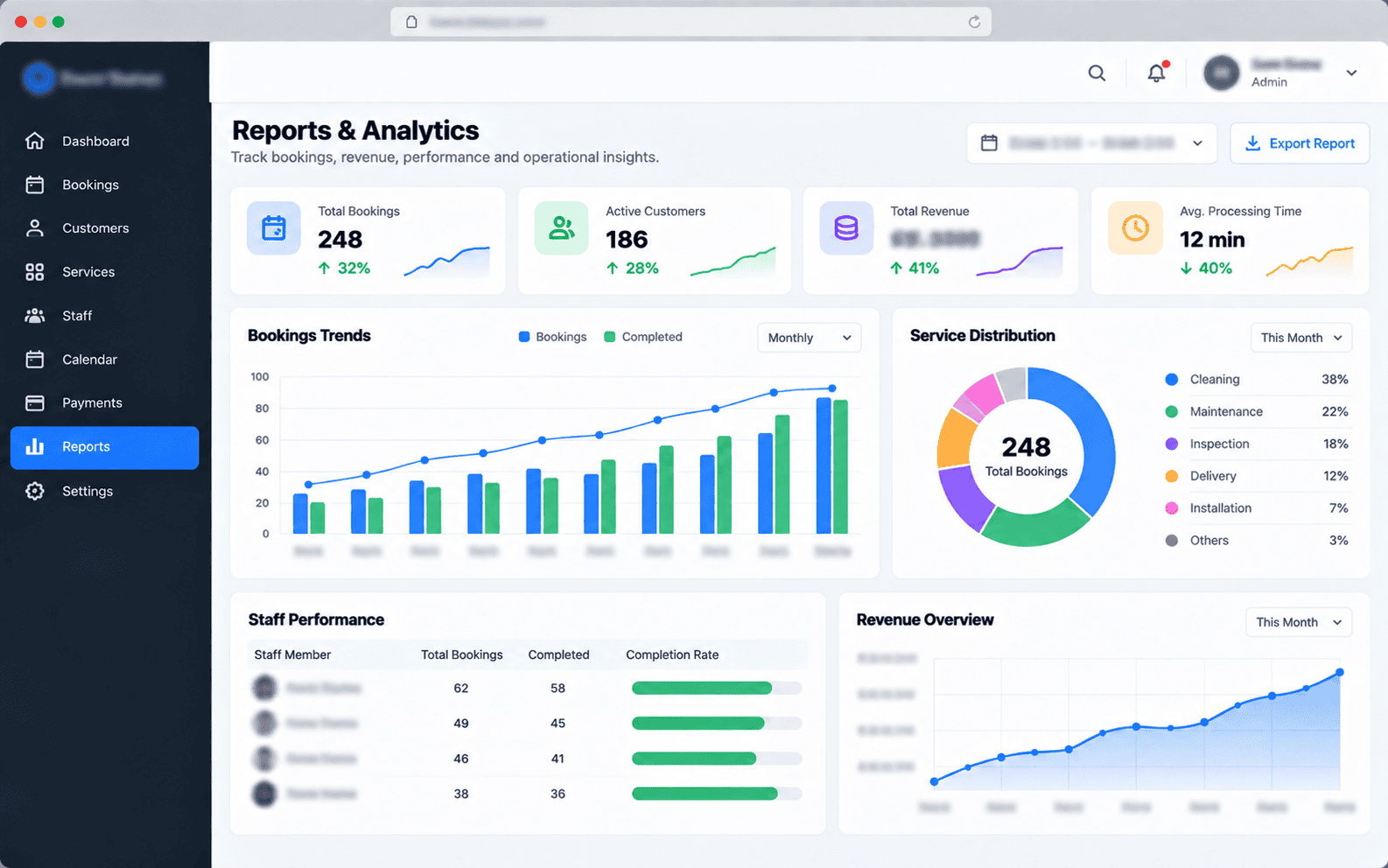Open Revenue Overview This Month dropdown
1388x868 pixels.
pyautogui.click(x=1299, y=622)
